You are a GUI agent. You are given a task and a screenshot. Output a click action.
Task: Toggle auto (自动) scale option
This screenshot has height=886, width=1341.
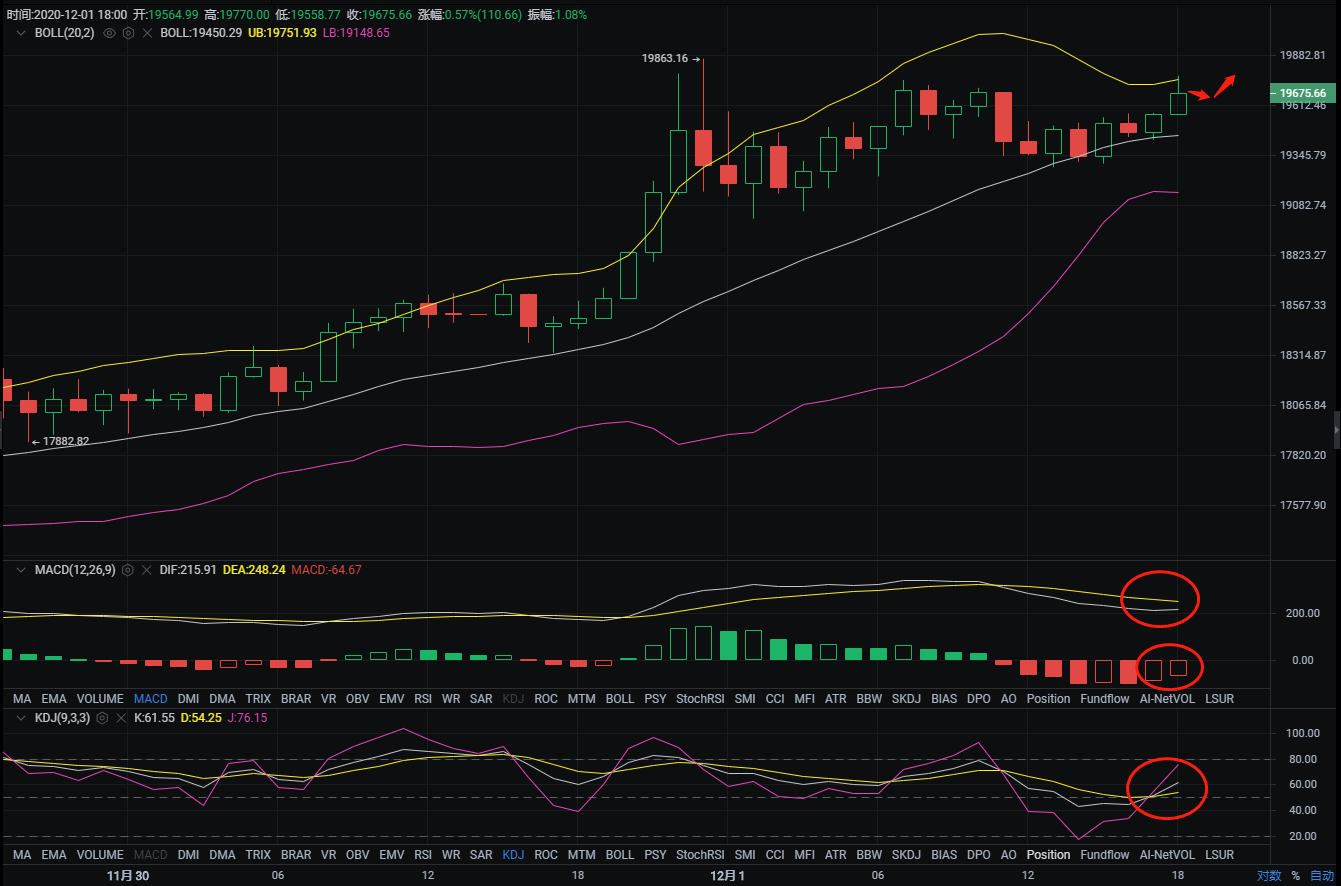click(x=1321, y=875)
